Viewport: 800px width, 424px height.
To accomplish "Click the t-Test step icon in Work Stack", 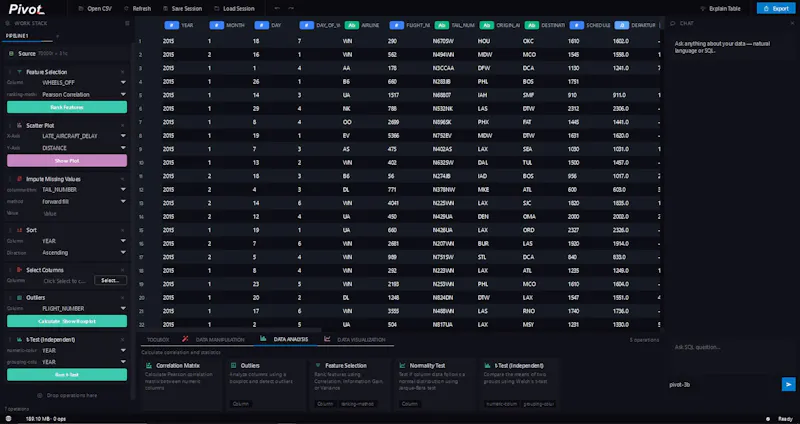I will [19, 340].
